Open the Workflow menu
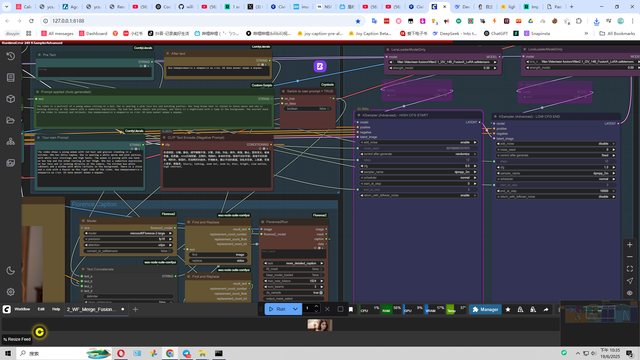The image size is (640, 360). point(22,309)
